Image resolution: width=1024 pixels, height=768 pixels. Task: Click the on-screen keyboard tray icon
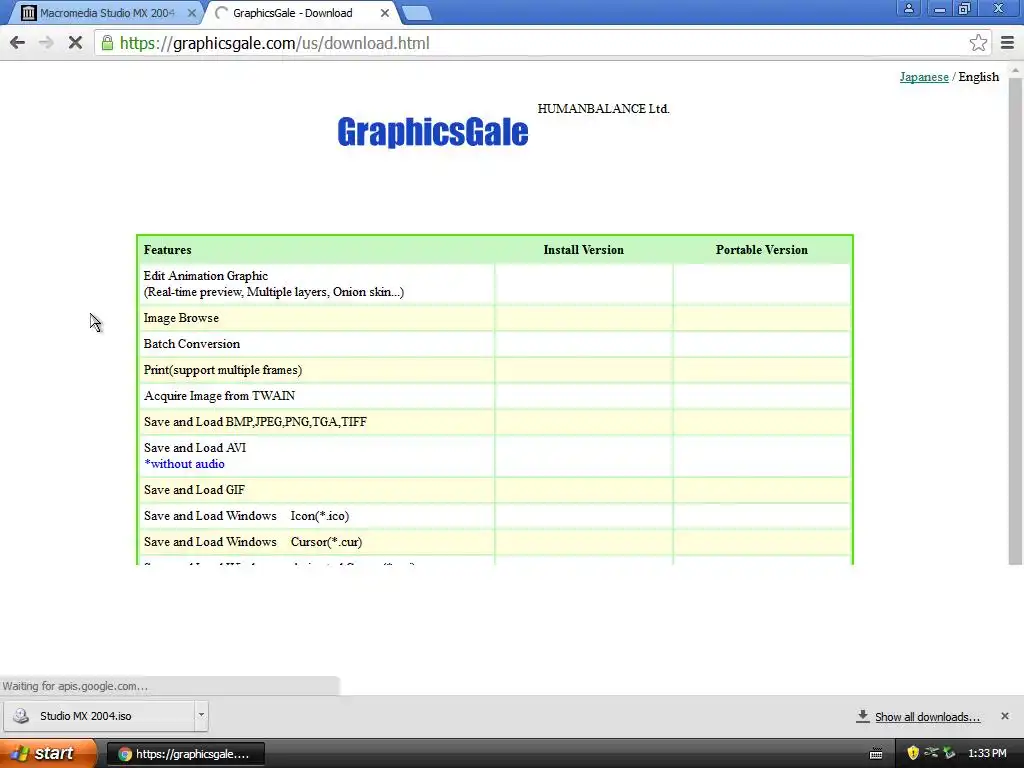pos(876,754)
